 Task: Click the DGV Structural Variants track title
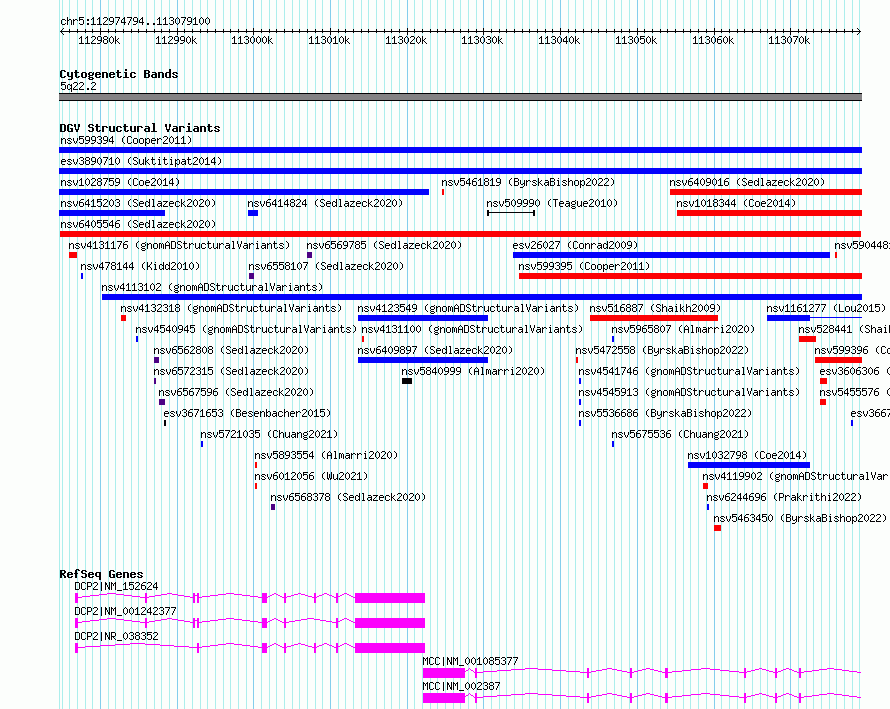pos(140,128)
